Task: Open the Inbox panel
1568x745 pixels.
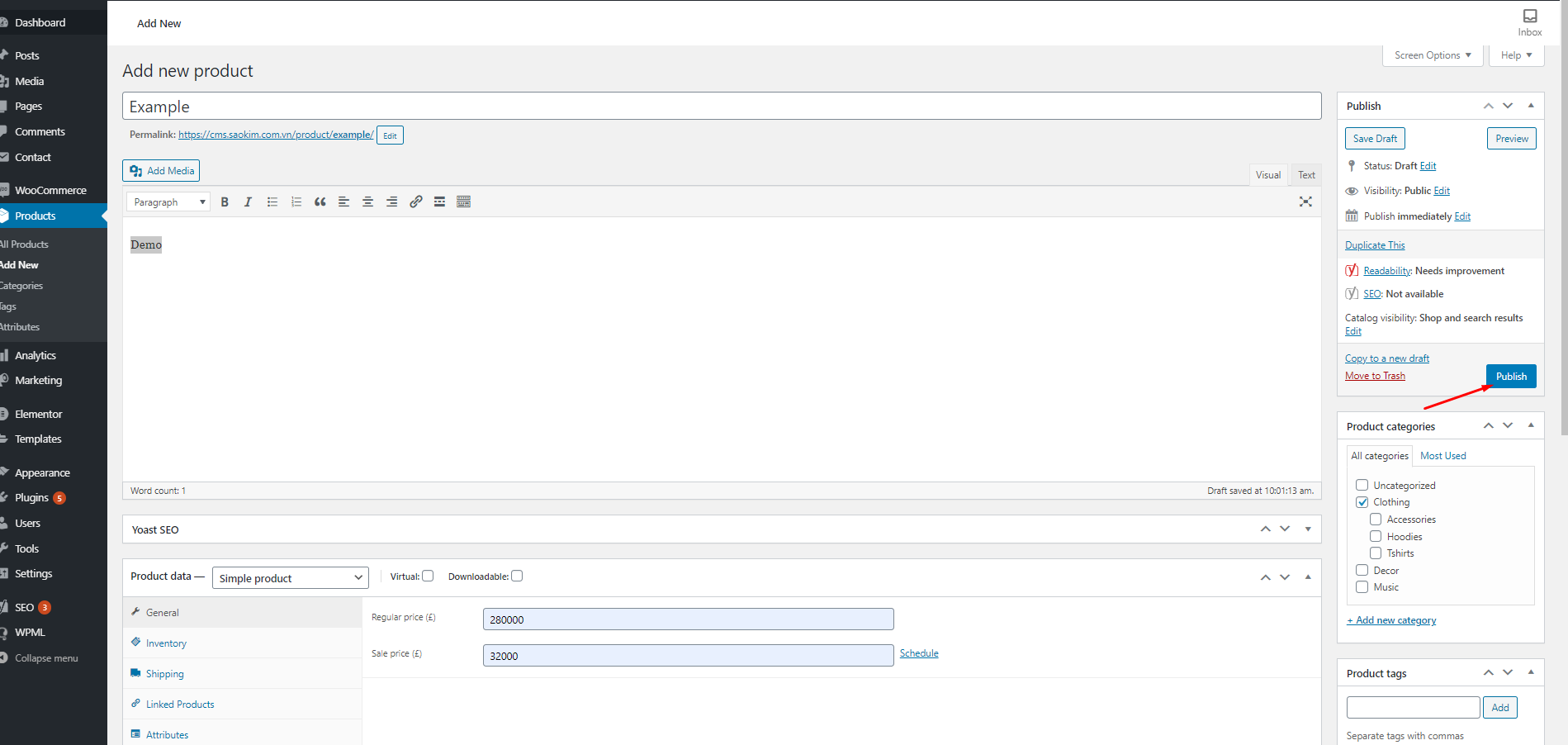Action: pos(1529,22)
